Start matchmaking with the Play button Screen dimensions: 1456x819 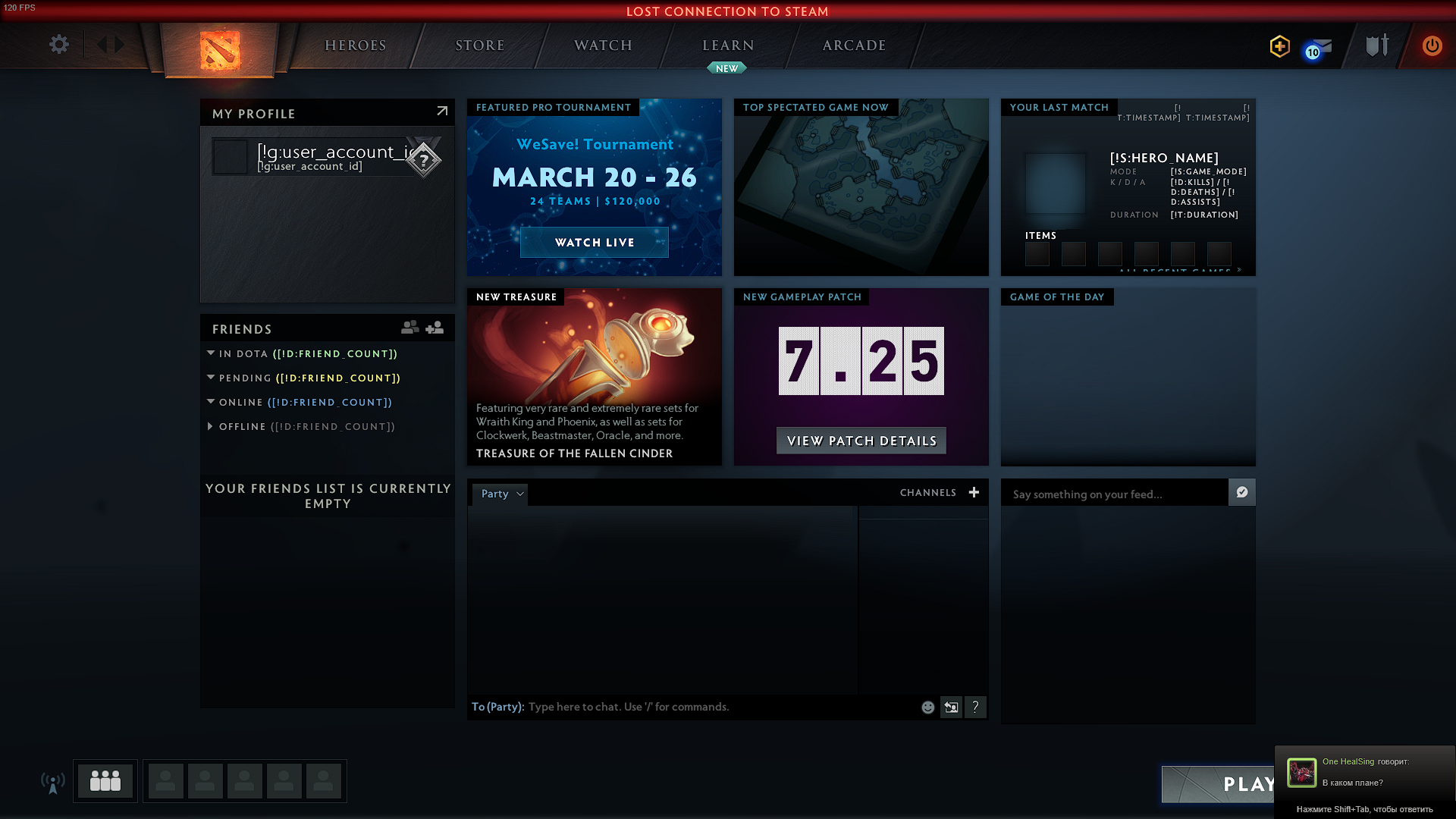pyautogui.click(x=1218, y=784)
